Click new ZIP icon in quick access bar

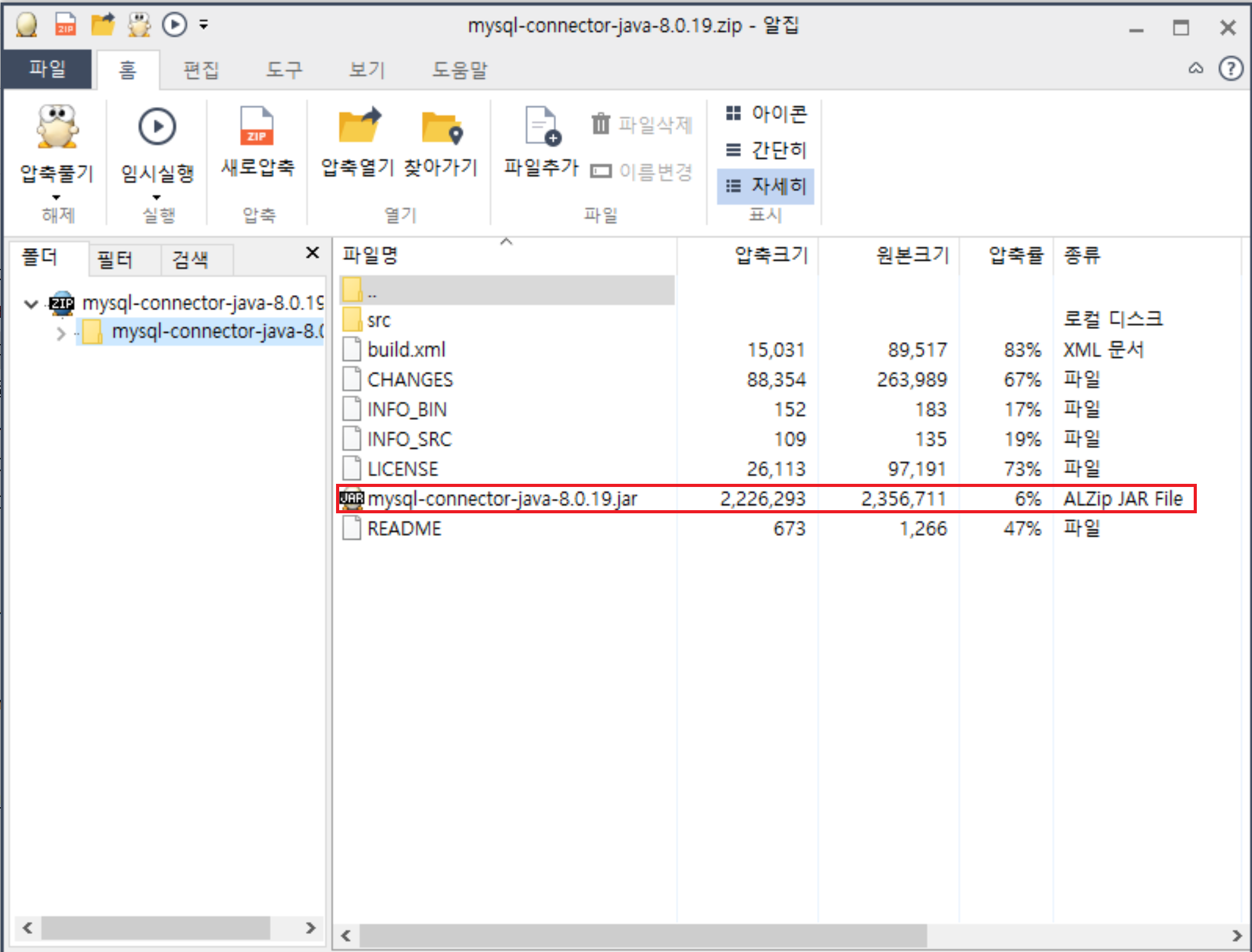[66, 25]
